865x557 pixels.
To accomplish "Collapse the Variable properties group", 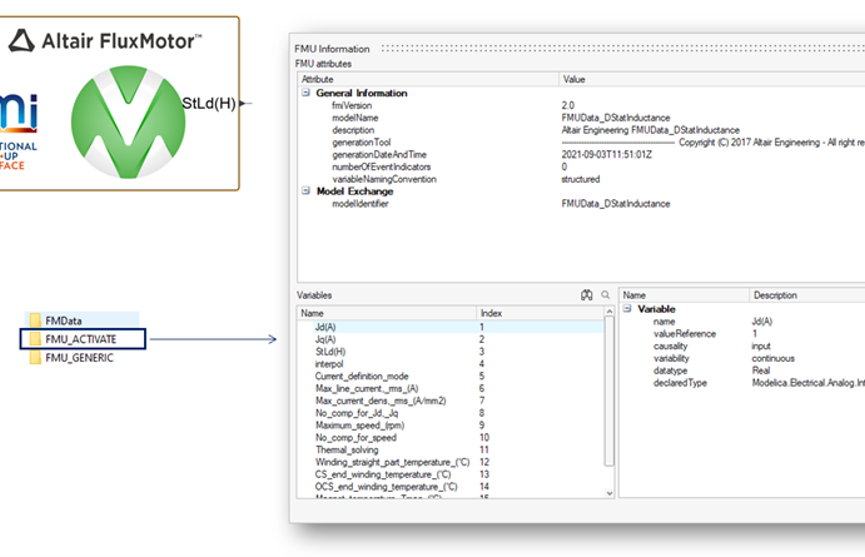I will click(x=627, y=308).
